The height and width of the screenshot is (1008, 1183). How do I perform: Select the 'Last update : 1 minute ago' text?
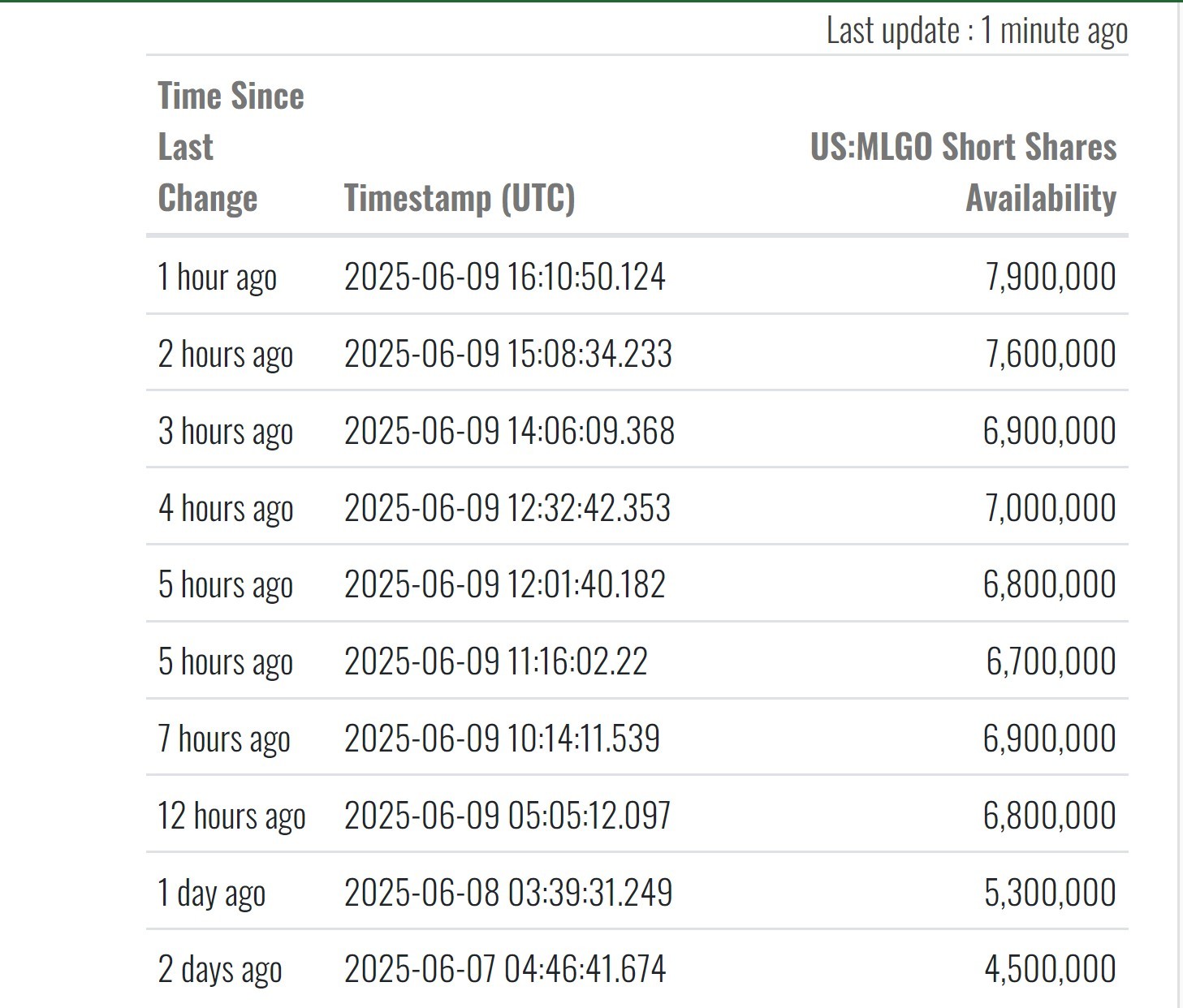click(977, 31)
